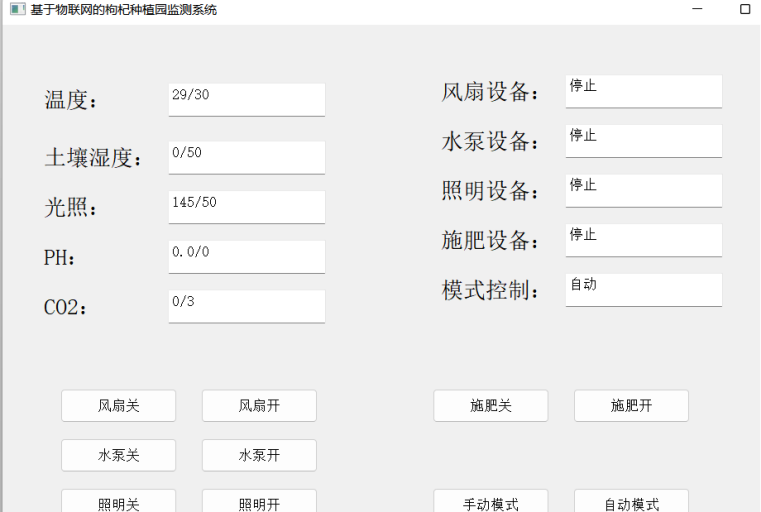Viewport: 761px width, 512px height.
Task: Click the 风扇关 button
Action: (x=118, y=406)
